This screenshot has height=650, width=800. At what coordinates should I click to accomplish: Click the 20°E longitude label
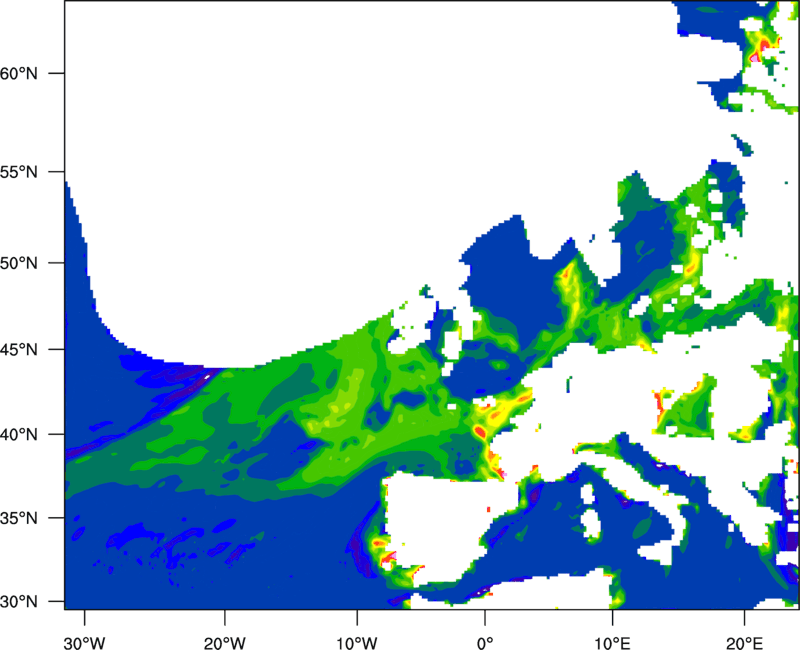pyautogui.click(x=744, y=643)
